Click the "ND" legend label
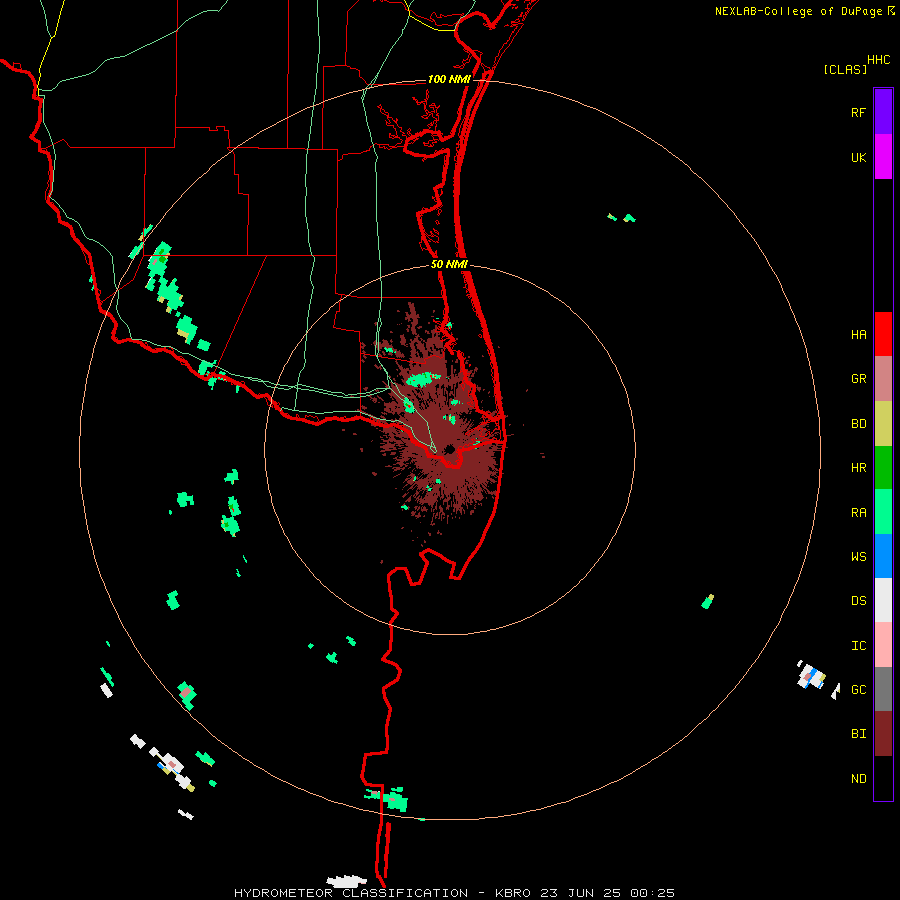900x900 pixels. [x=858, y=779]
